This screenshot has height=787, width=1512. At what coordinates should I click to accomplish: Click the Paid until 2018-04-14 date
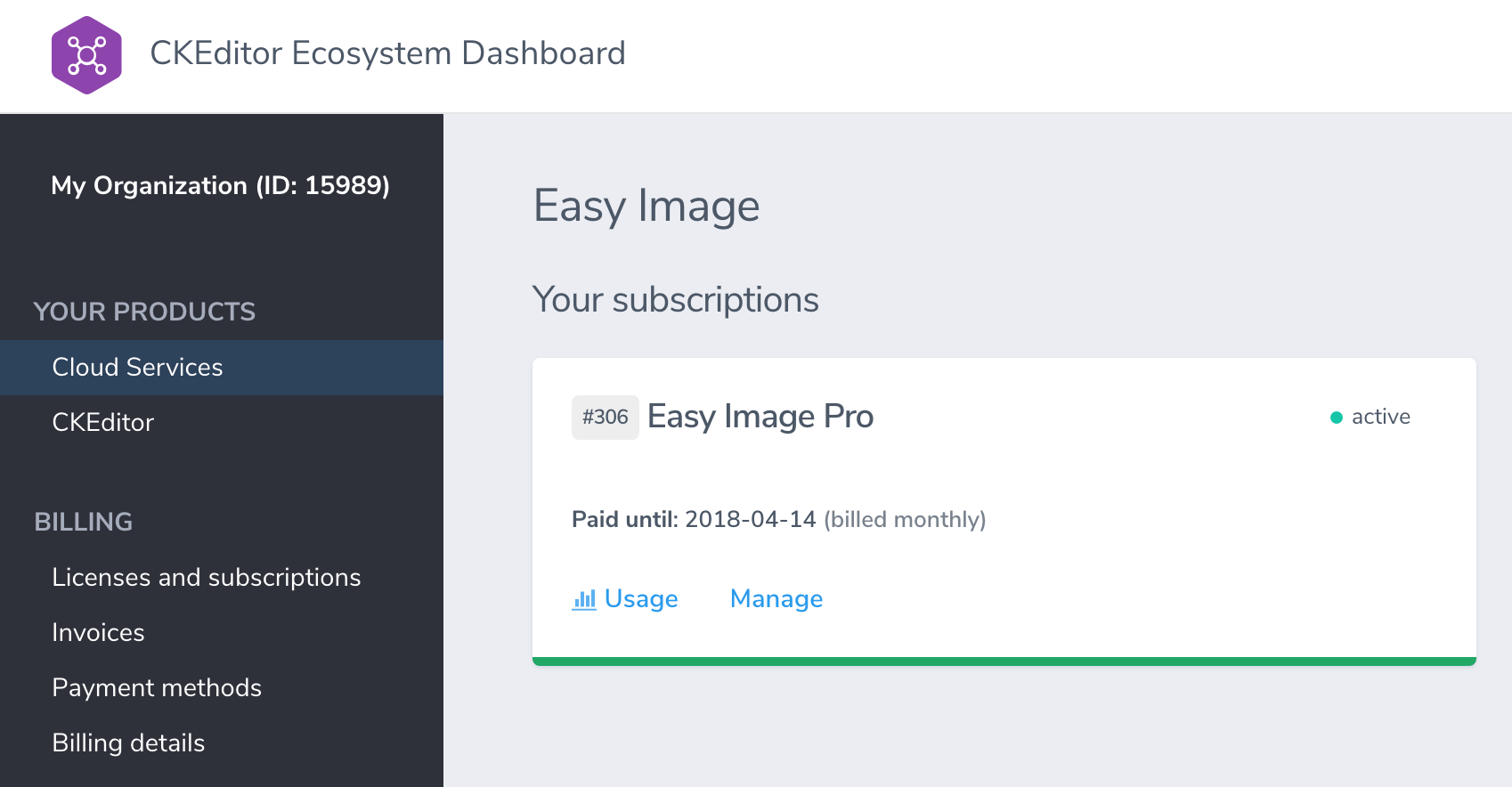[x=751, y=519]
